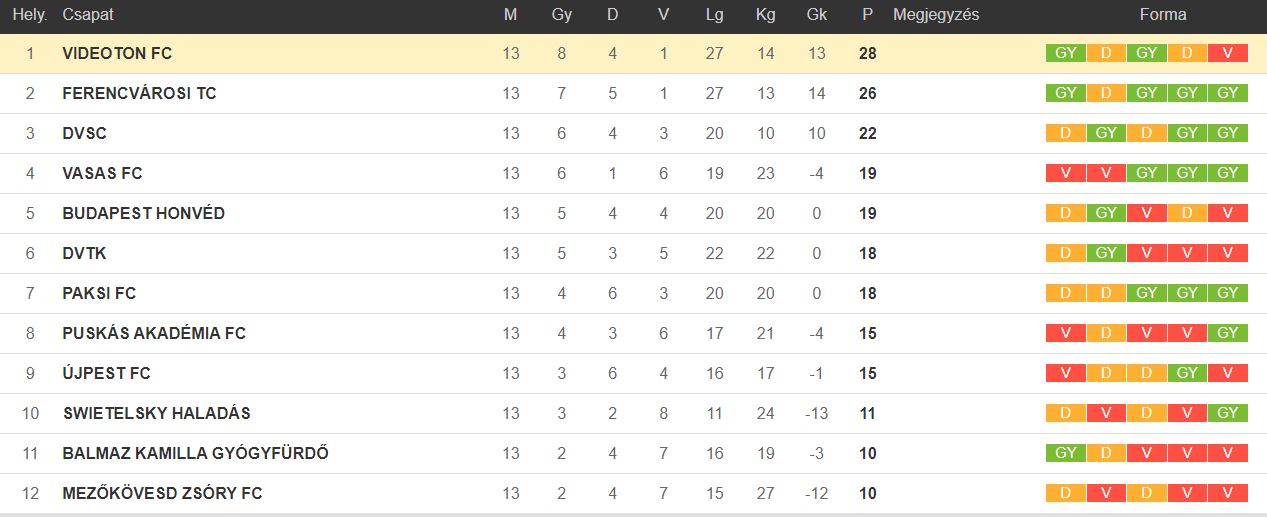The height and width of the screenshot is (517, 1267).
Task: Open the VASAS FC team link
Action: coord(102,173)
